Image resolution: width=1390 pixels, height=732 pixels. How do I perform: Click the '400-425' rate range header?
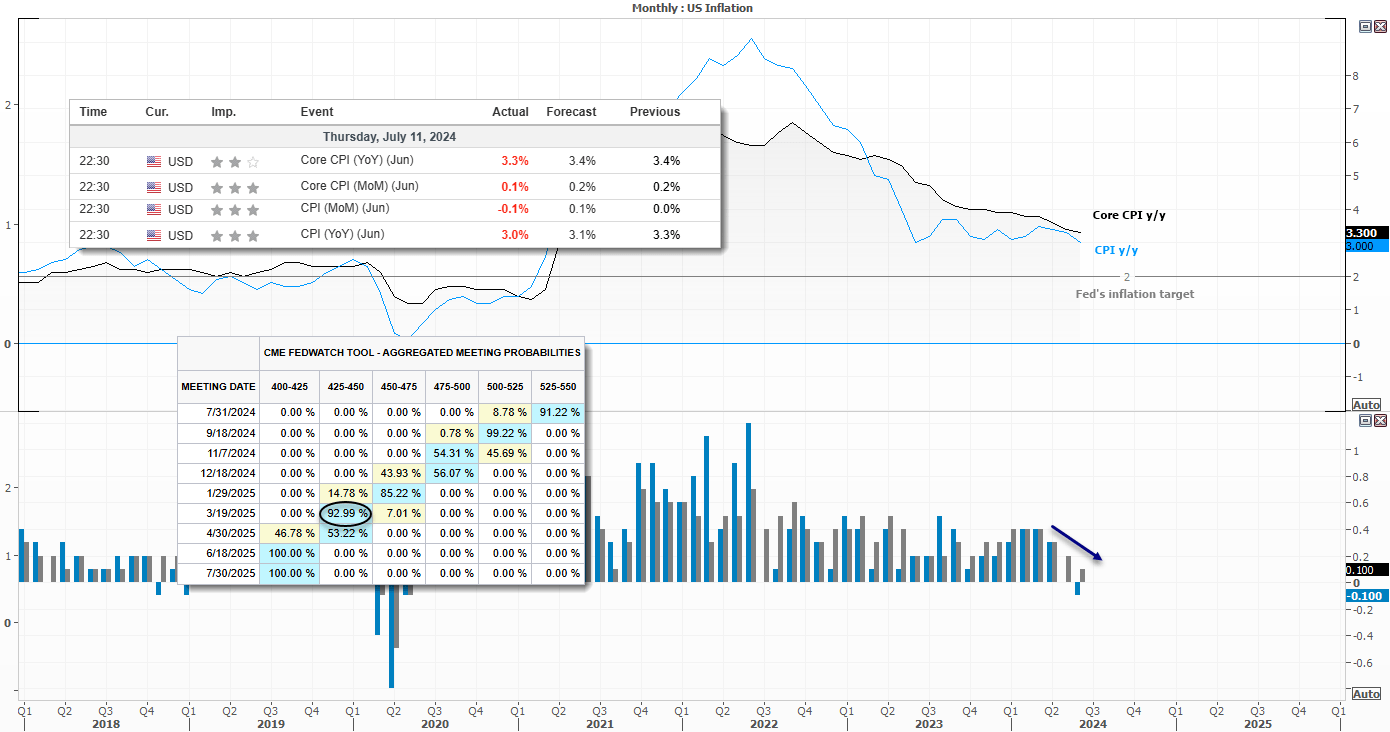click(289, 387)
